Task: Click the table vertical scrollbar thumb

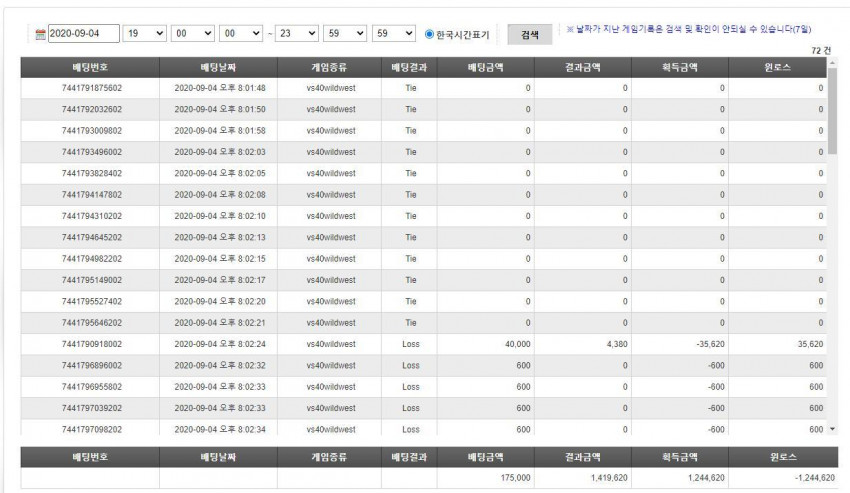Action: (833, 111)
